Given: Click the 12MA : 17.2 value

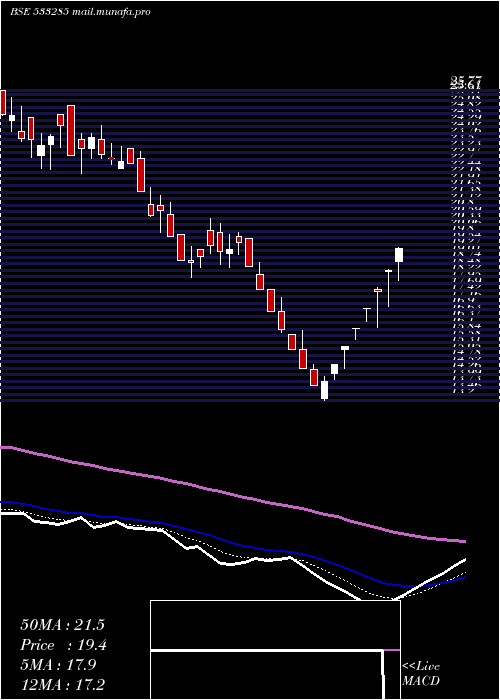Looking at the screenshot, I should (x=65, y=684).
